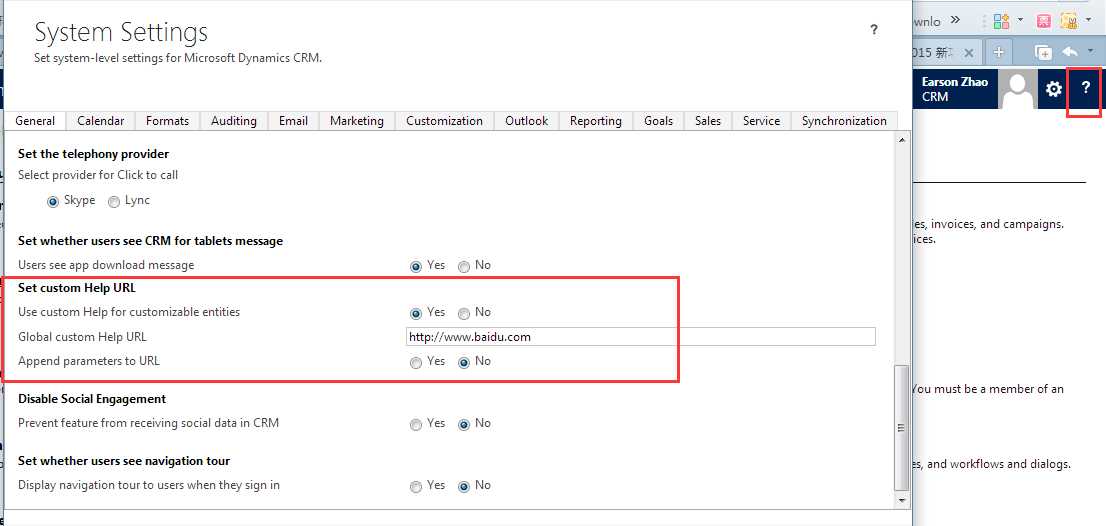
Task: Click the 'Set the telephony provider' heading
Action: point(93,153)
